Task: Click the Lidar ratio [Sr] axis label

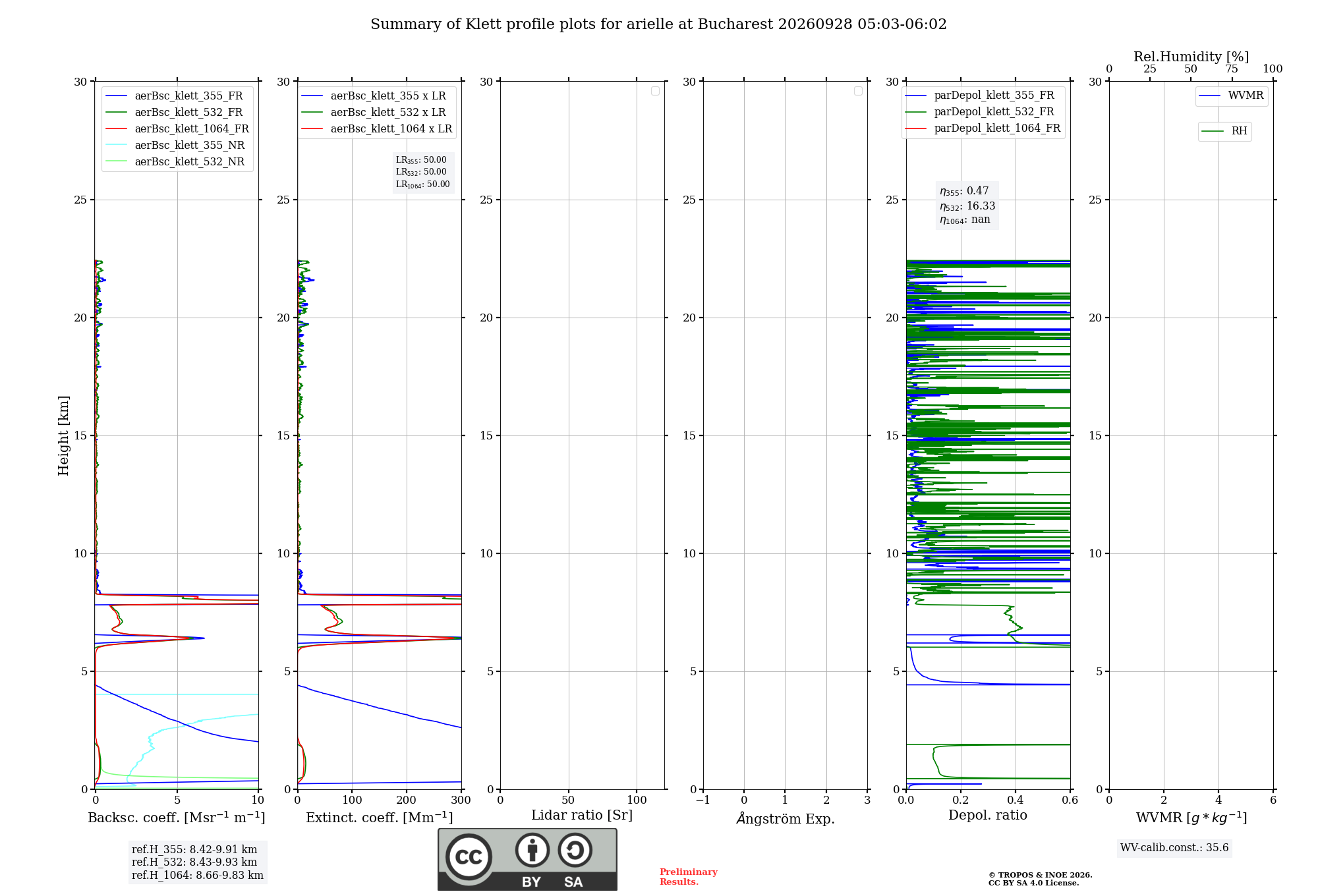Action: coord(582,816)
